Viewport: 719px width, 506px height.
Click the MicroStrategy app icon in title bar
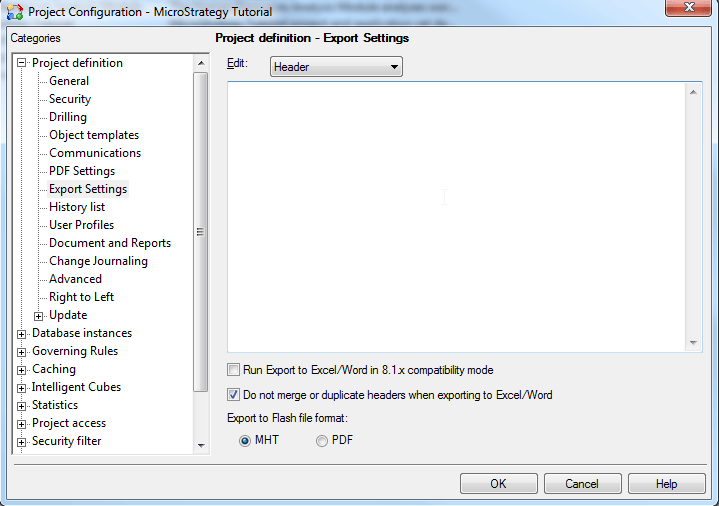(15, 11)
